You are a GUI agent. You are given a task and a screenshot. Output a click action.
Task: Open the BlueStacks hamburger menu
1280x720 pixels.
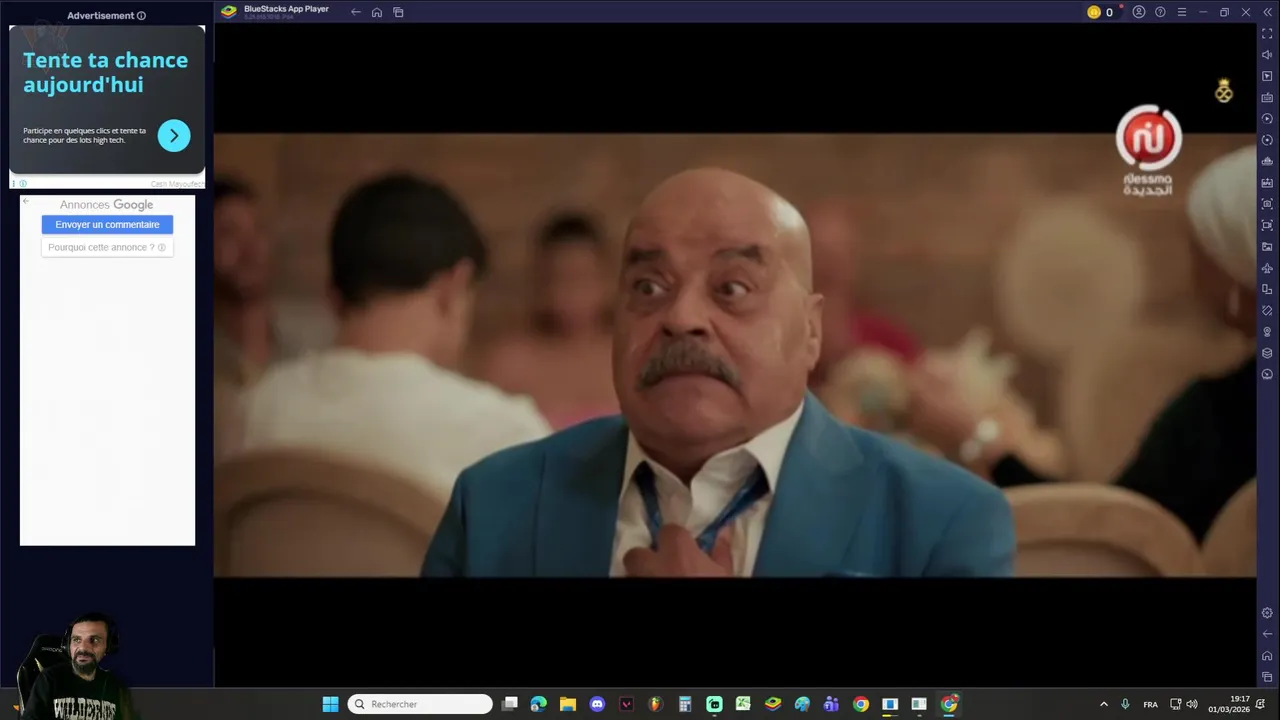[x=1181, y=12]
